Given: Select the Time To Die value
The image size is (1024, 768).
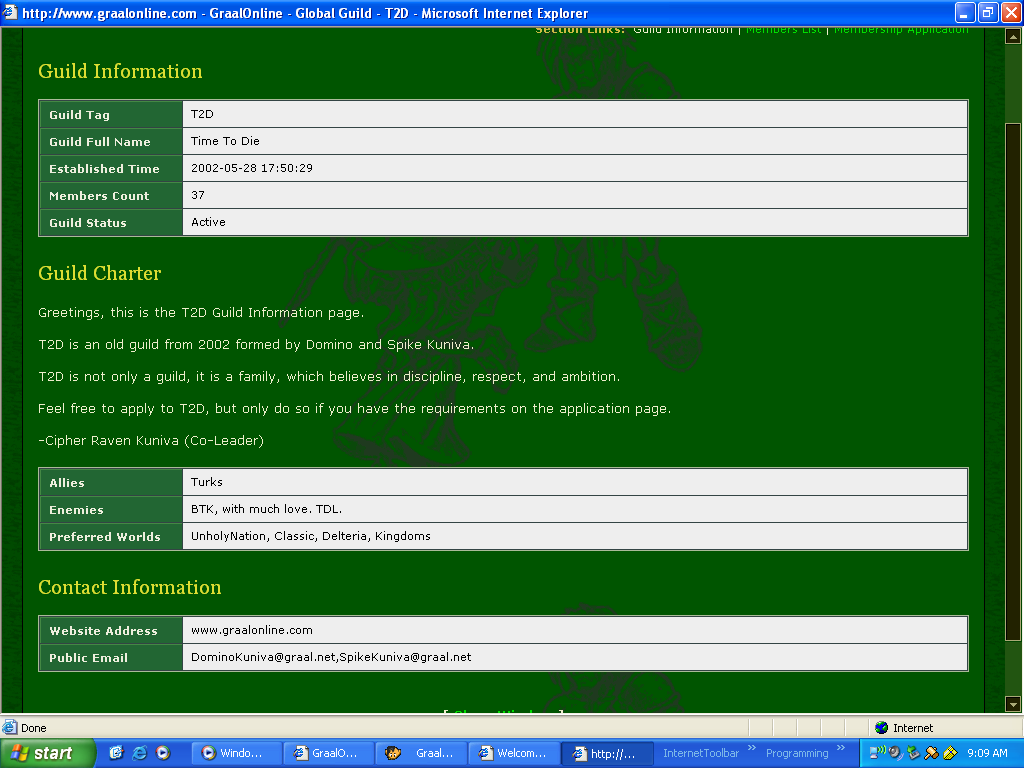Looking at the screenshot, I should click(225, 141).
